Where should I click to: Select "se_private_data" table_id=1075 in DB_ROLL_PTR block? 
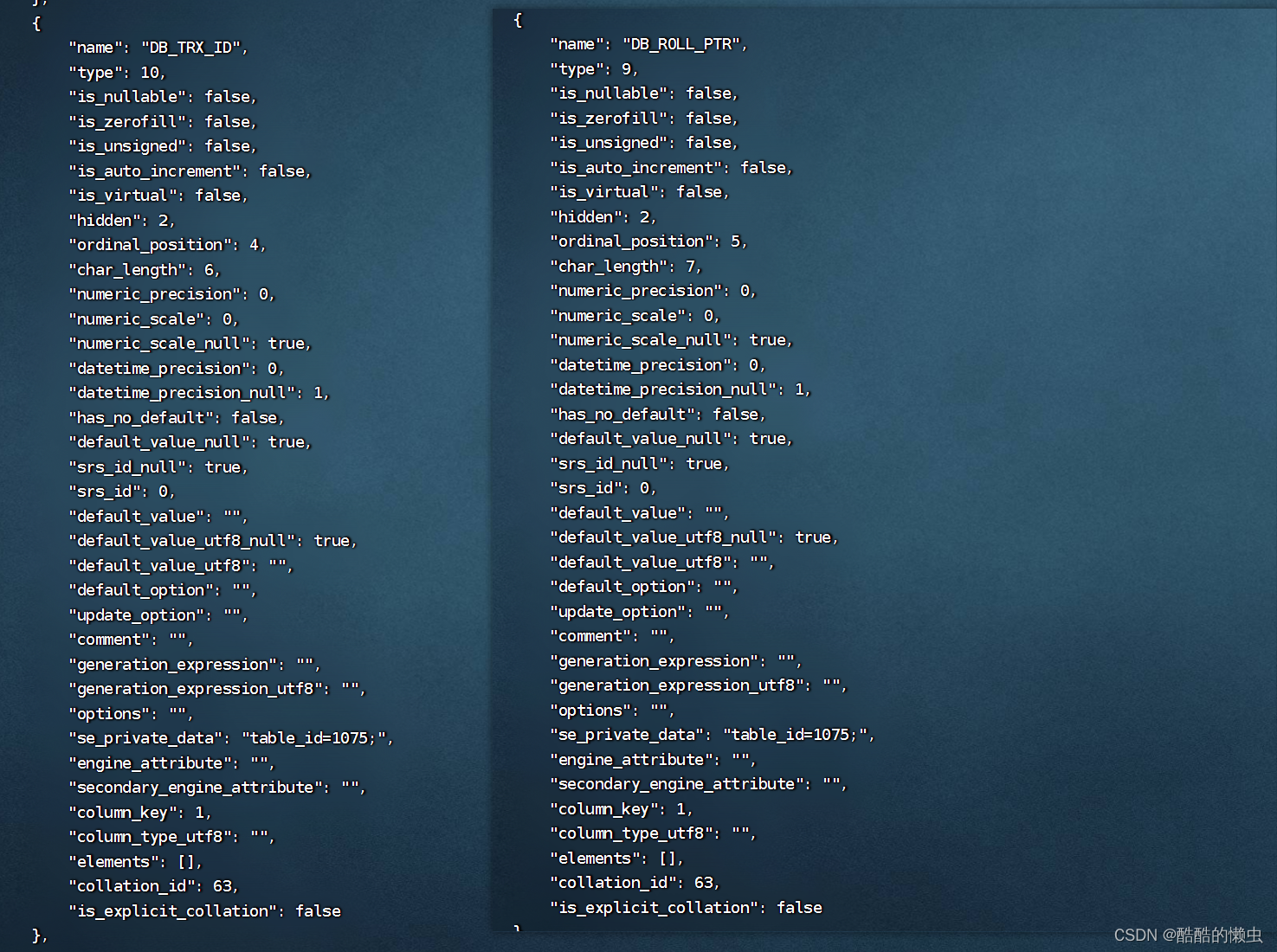713,735
